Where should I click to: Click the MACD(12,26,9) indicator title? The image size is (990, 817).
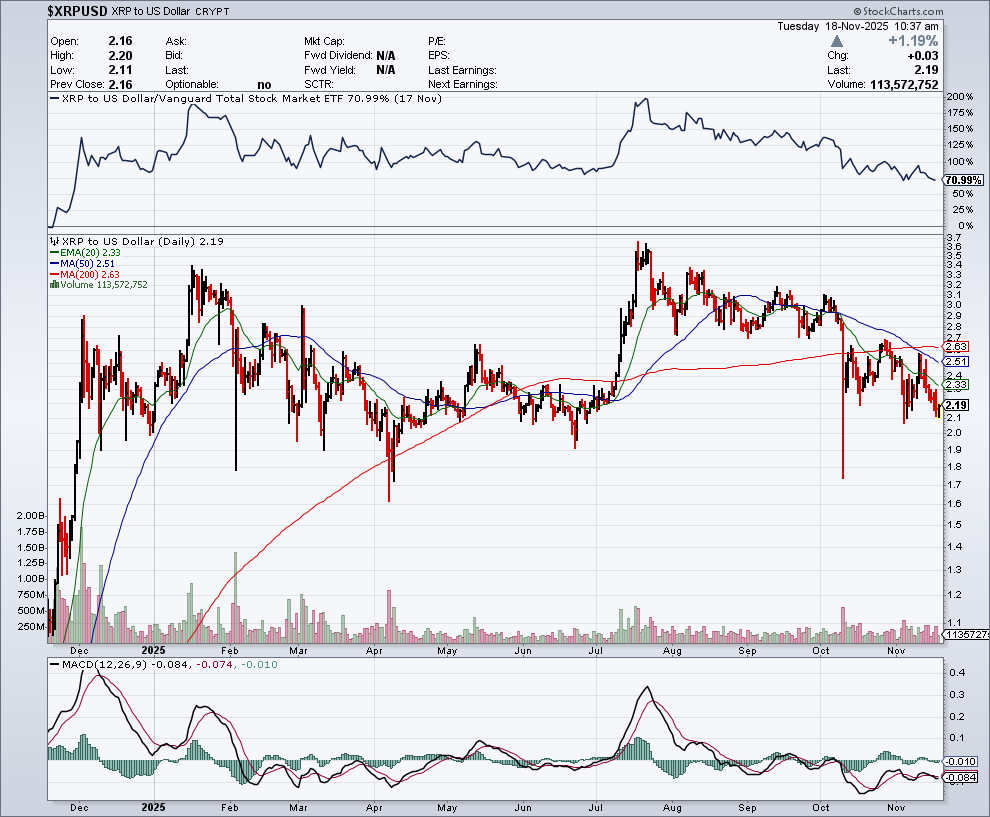click(97, 664)
